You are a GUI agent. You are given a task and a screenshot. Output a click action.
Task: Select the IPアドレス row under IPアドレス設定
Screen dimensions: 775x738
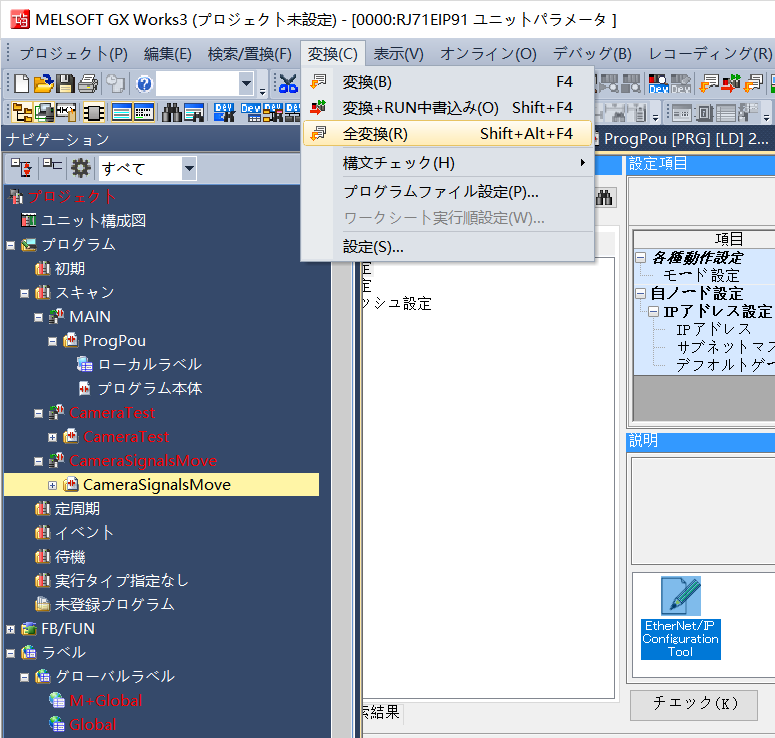713,329
